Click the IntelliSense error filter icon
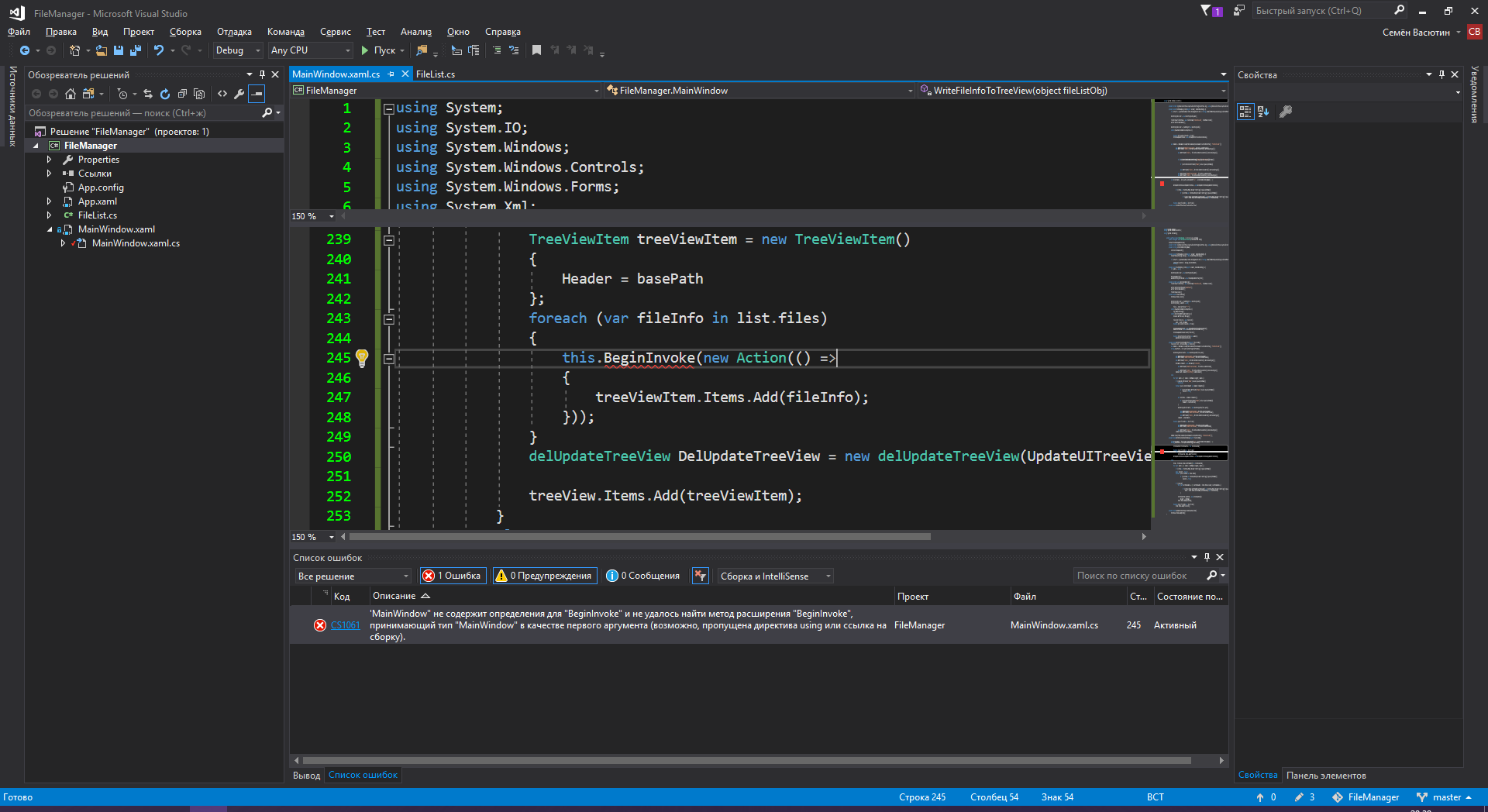The width and height of the screenshot is (1488, 812). tap(701, 576)
